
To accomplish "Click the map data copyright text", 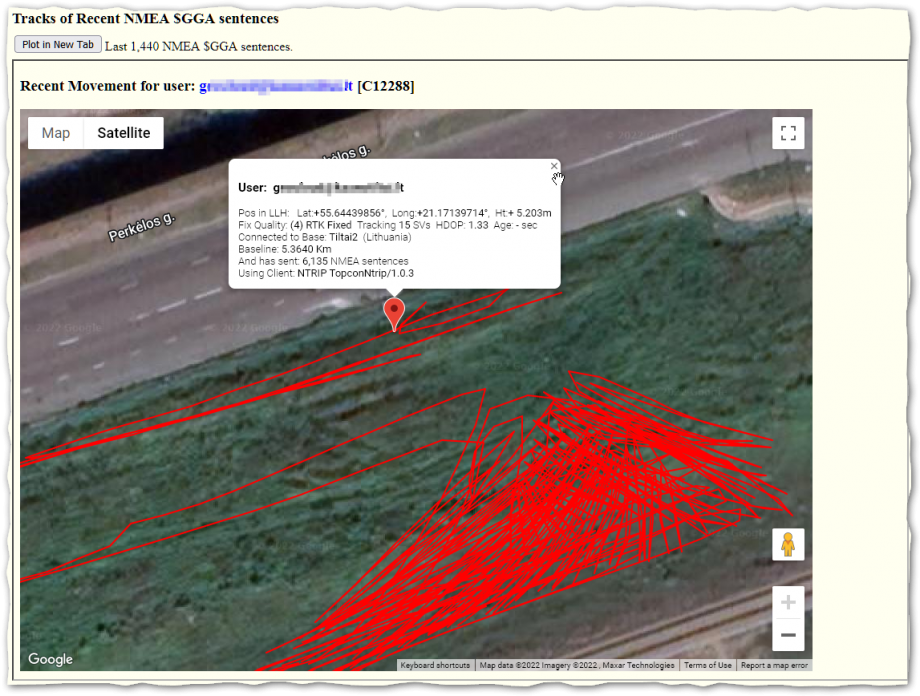I will [x=577, y=665].
